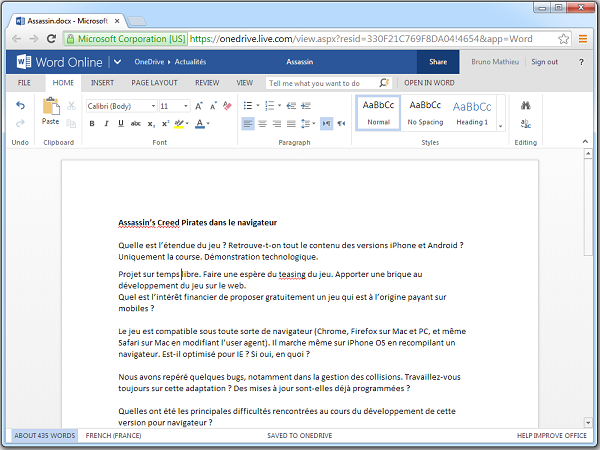Center align the paragraph
The image size is (600, 450).
(262, 124)
